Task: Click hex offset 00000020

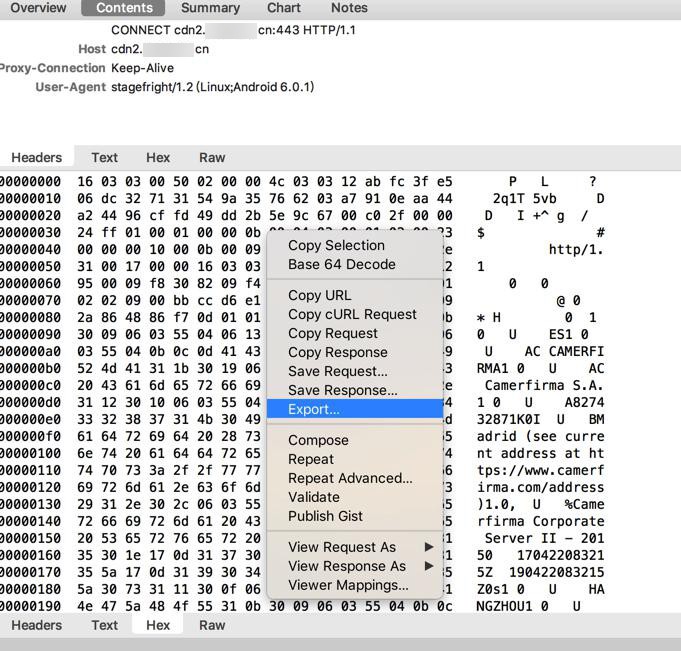Action: 30,215
